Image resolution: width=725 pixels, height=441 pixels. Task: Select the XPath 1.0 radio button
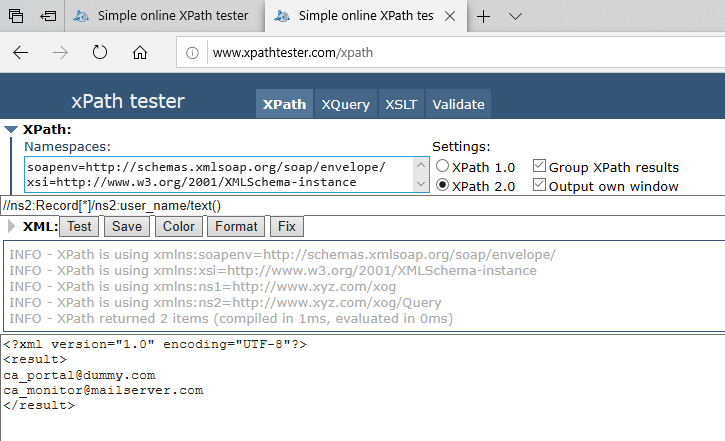coord(442,165)
